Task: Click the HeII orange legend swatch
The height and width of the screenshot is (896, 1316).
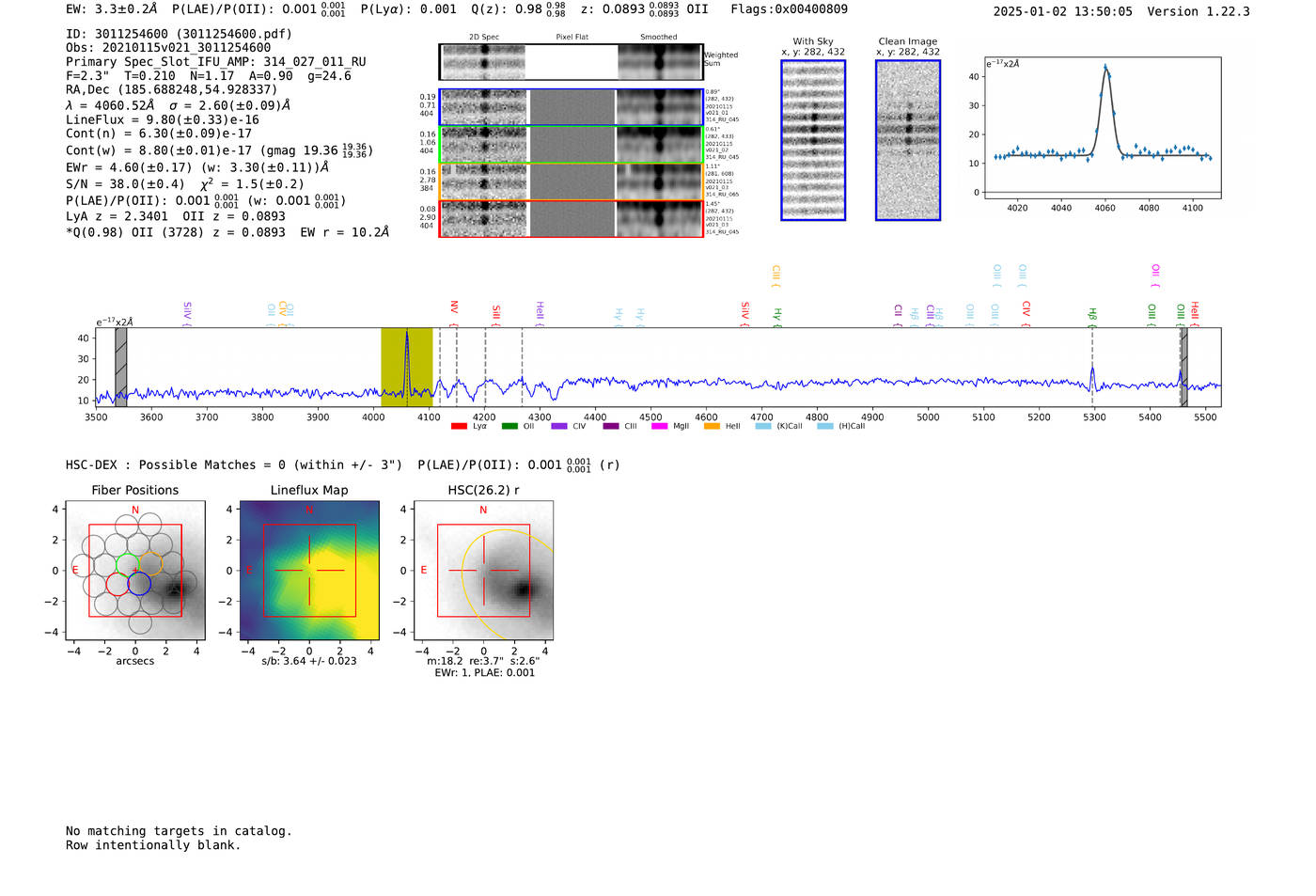Action: [712, 427]
